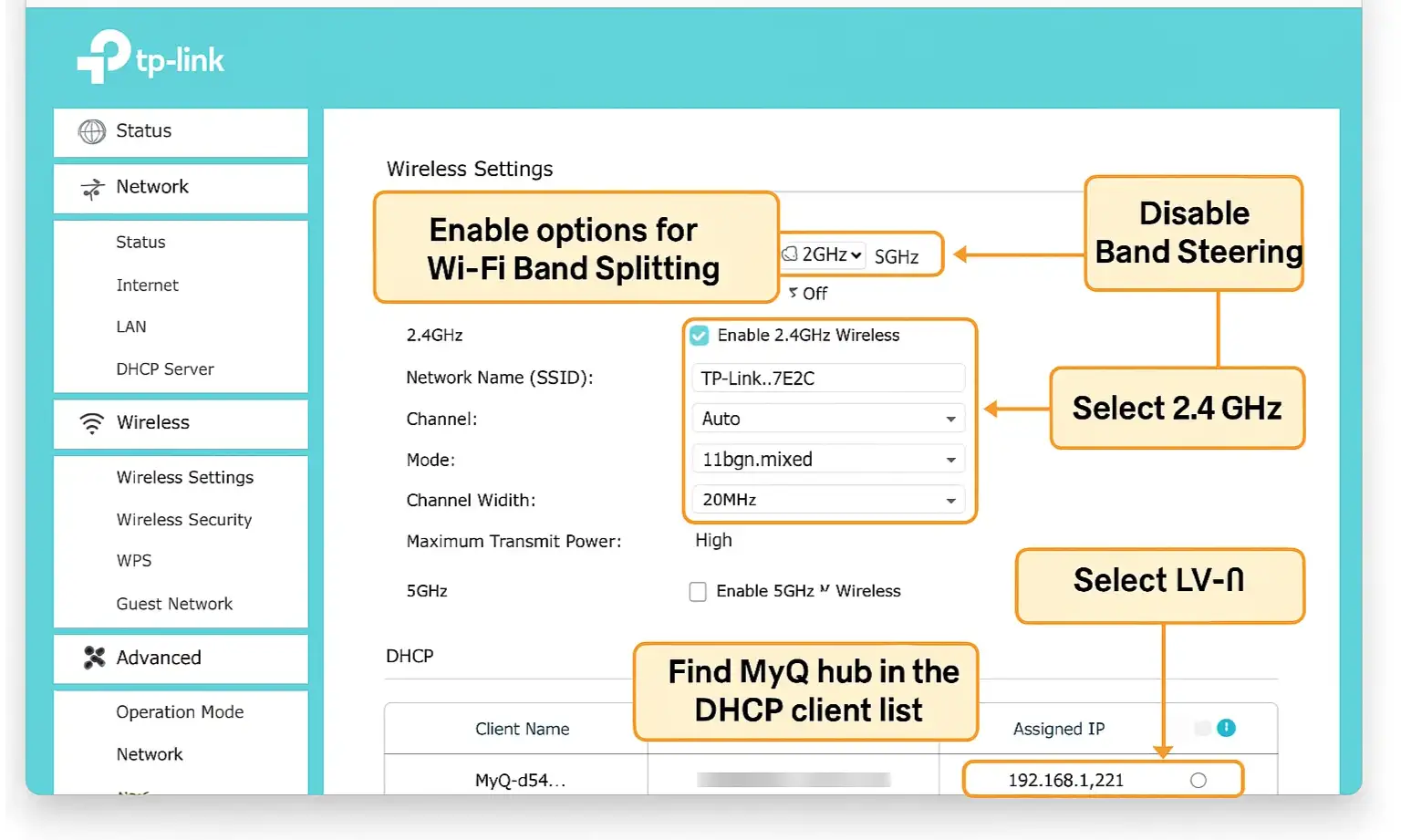Click the Network Name (SSID) label
The height and width of the screenshot is (840, 1401).
pyautogui.click(x=500, y=378)
